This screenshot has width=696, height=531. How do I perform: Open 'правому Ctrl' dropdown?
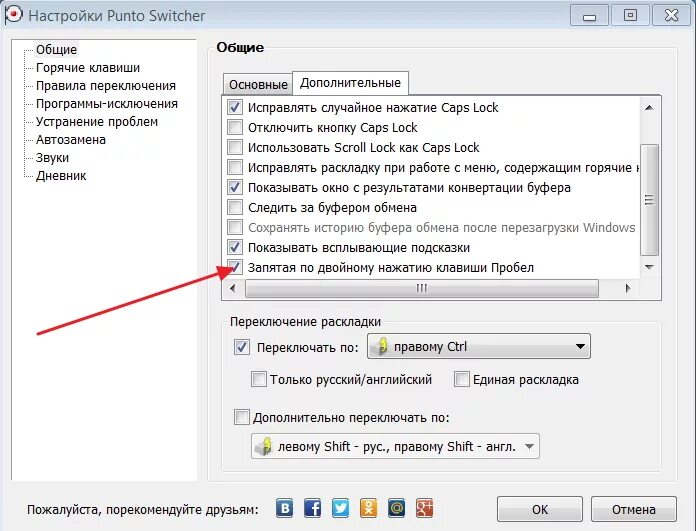478,346
